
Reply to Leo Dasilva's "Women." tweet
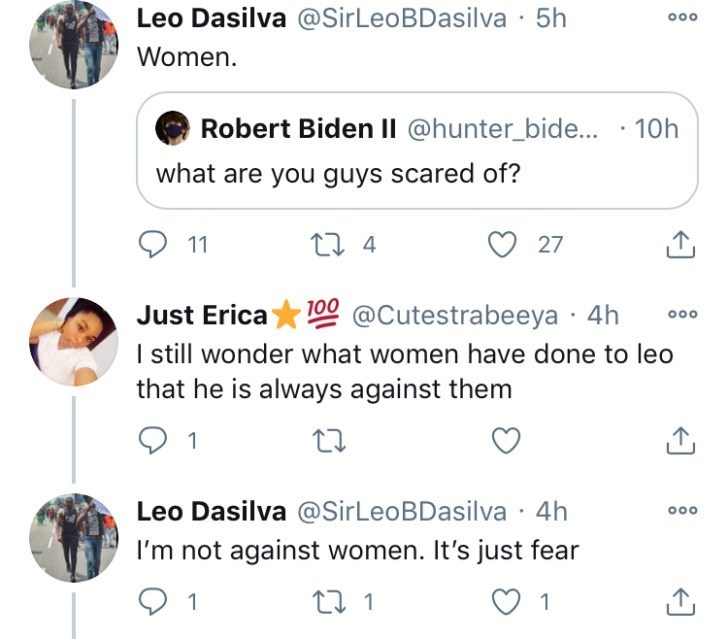pyautogui.click(x=151, y=244)
